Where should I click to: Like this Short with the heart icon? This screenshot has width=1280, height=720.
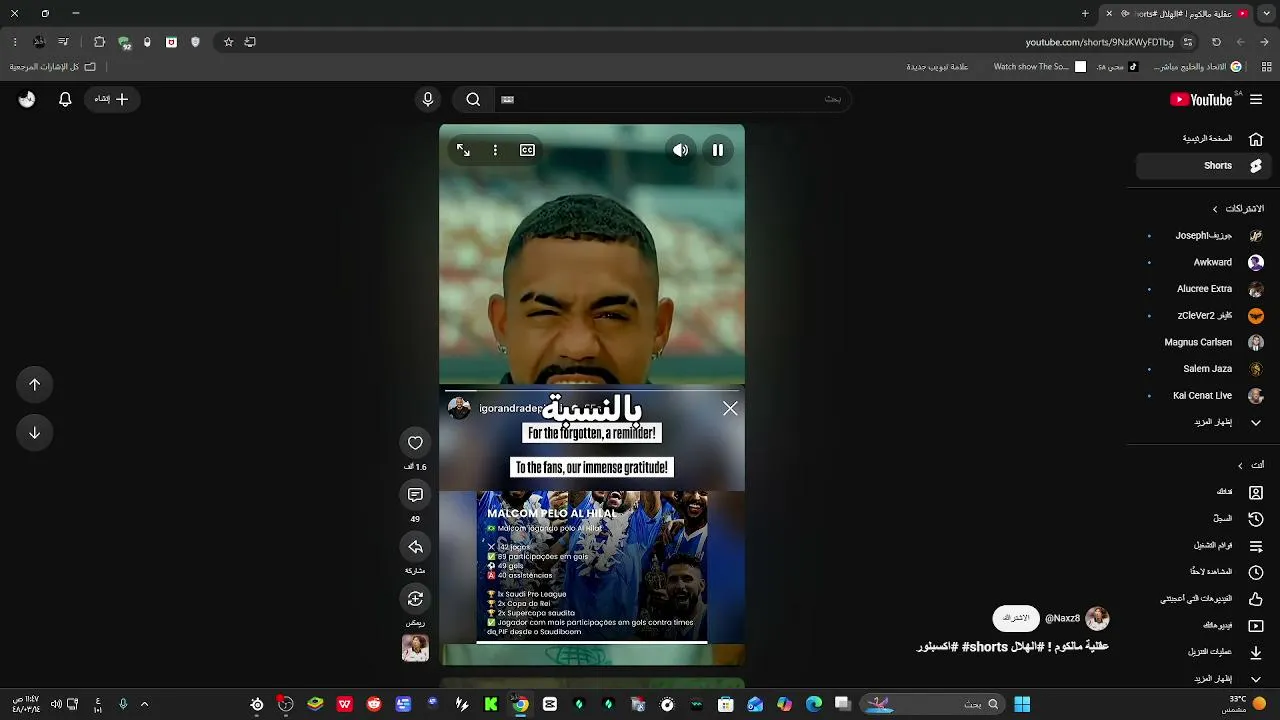[415, 443]
